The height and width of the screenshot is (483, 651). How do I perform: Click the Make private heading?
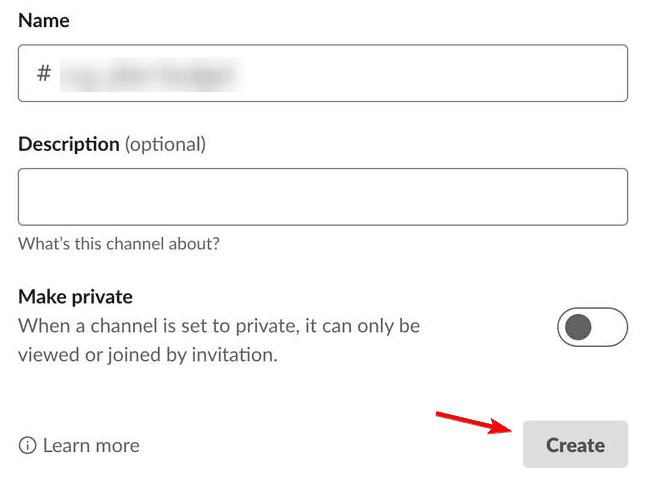[x=75, y=297]
